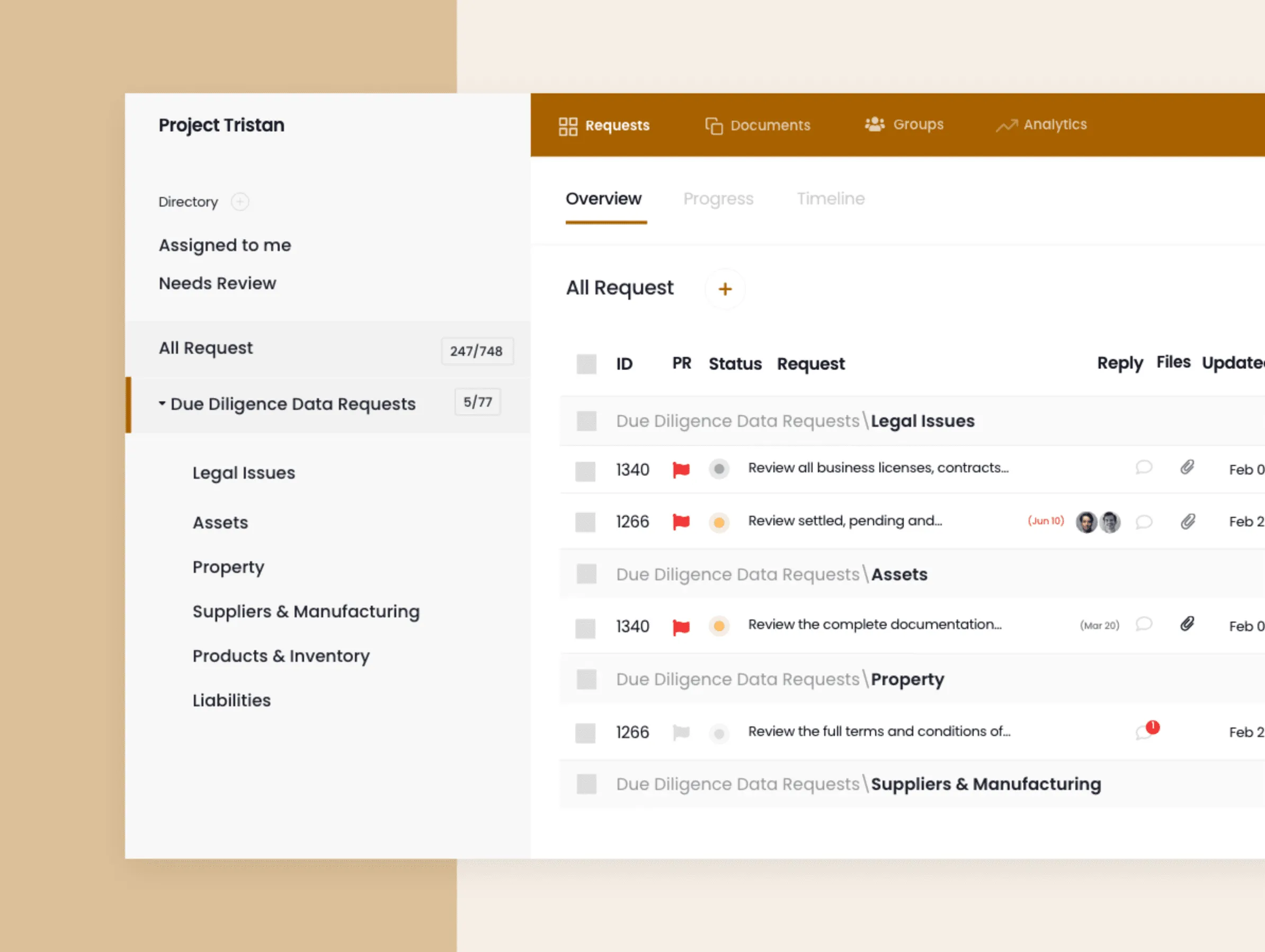Click the paperclip for the Mar 20 request

(1187, 624)
